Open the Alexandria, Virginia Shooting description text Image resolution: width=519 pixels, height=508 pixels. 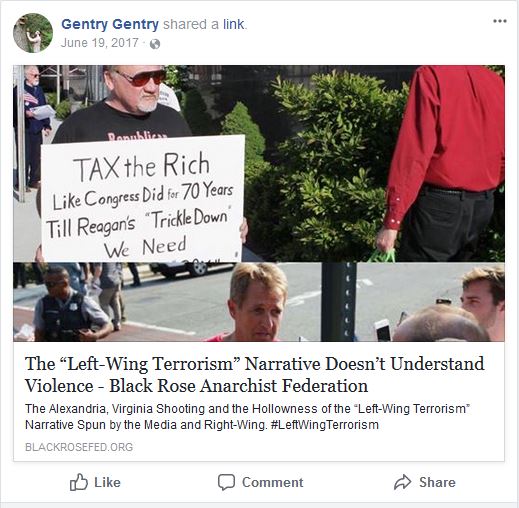[x=248, y=417]
